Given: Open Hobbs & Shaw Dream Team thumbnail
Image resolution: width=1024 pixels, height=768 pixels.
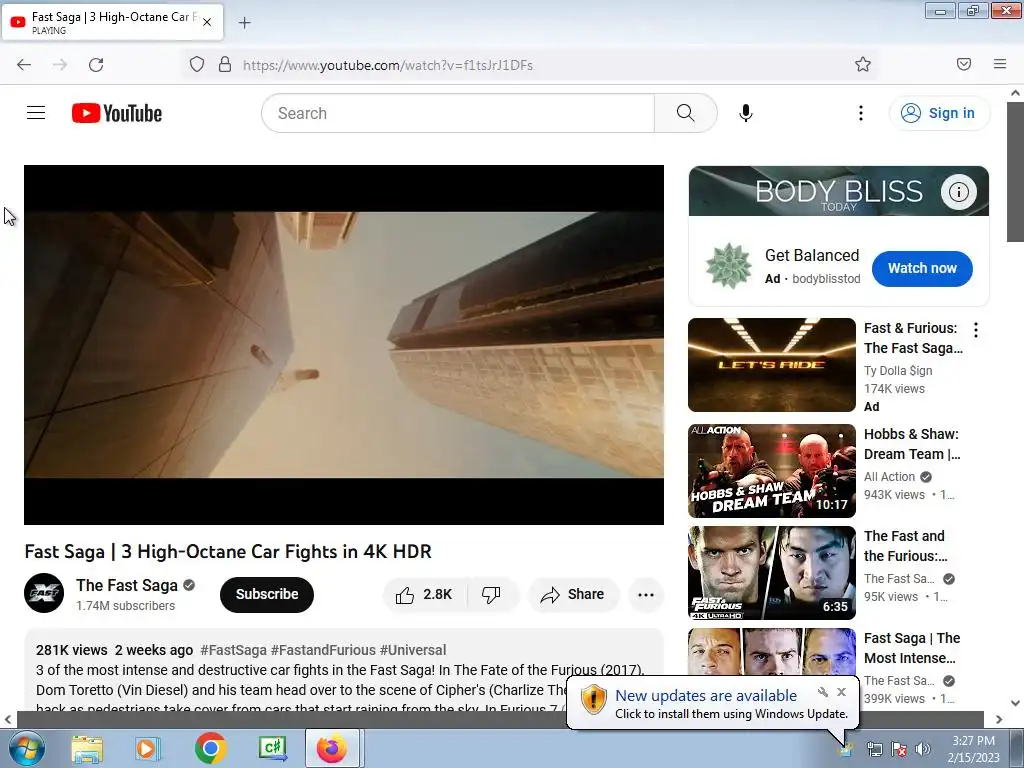Looking at the screenshot, I should pos(771,471).
